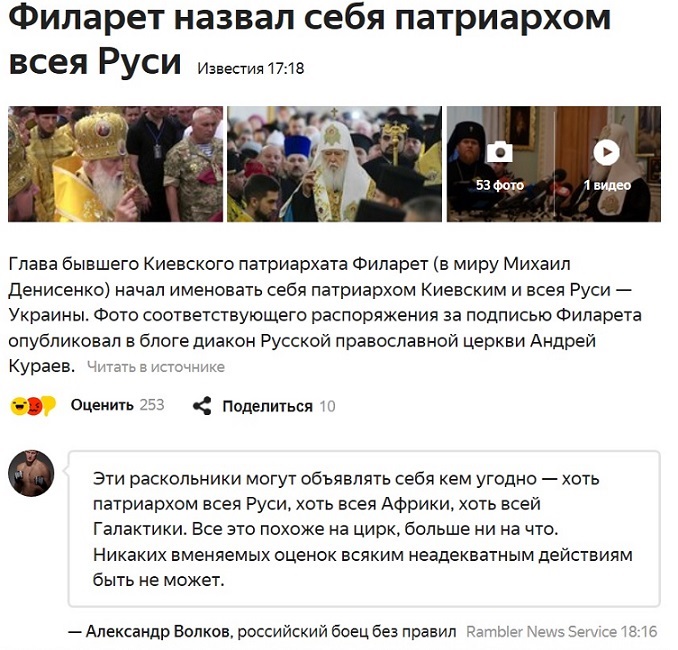Select the yellow thumbs-down reaction
Screen dimensions: 678x650
[x=49, y=406]
